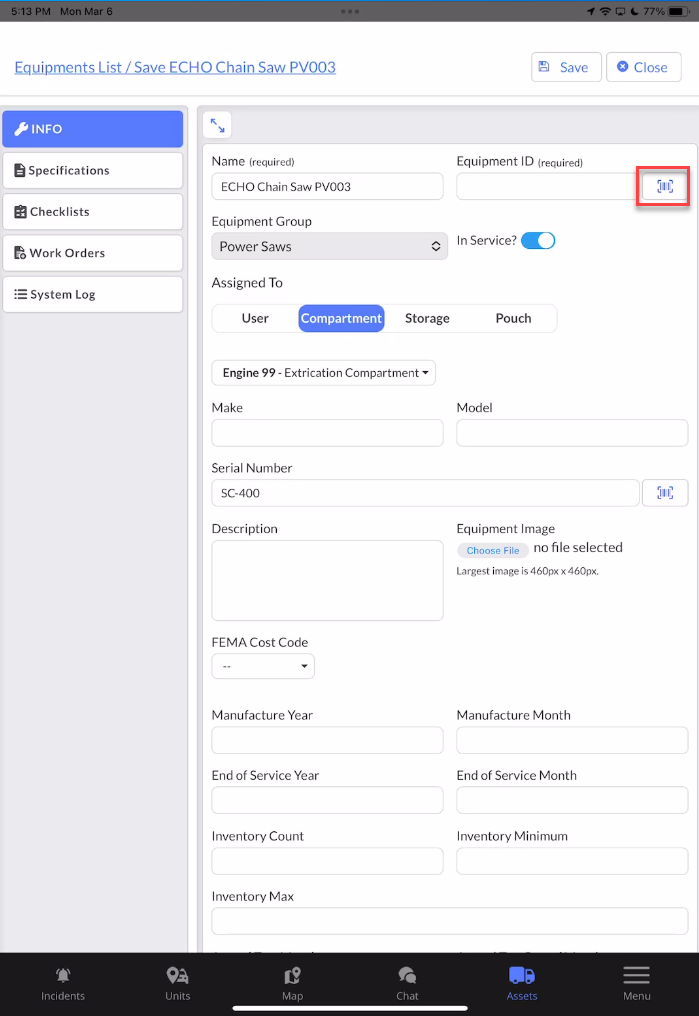Screen dimensions: 699x1016
Task: Select Pouch as Assigned To option
Action: [x=513, y=319]
